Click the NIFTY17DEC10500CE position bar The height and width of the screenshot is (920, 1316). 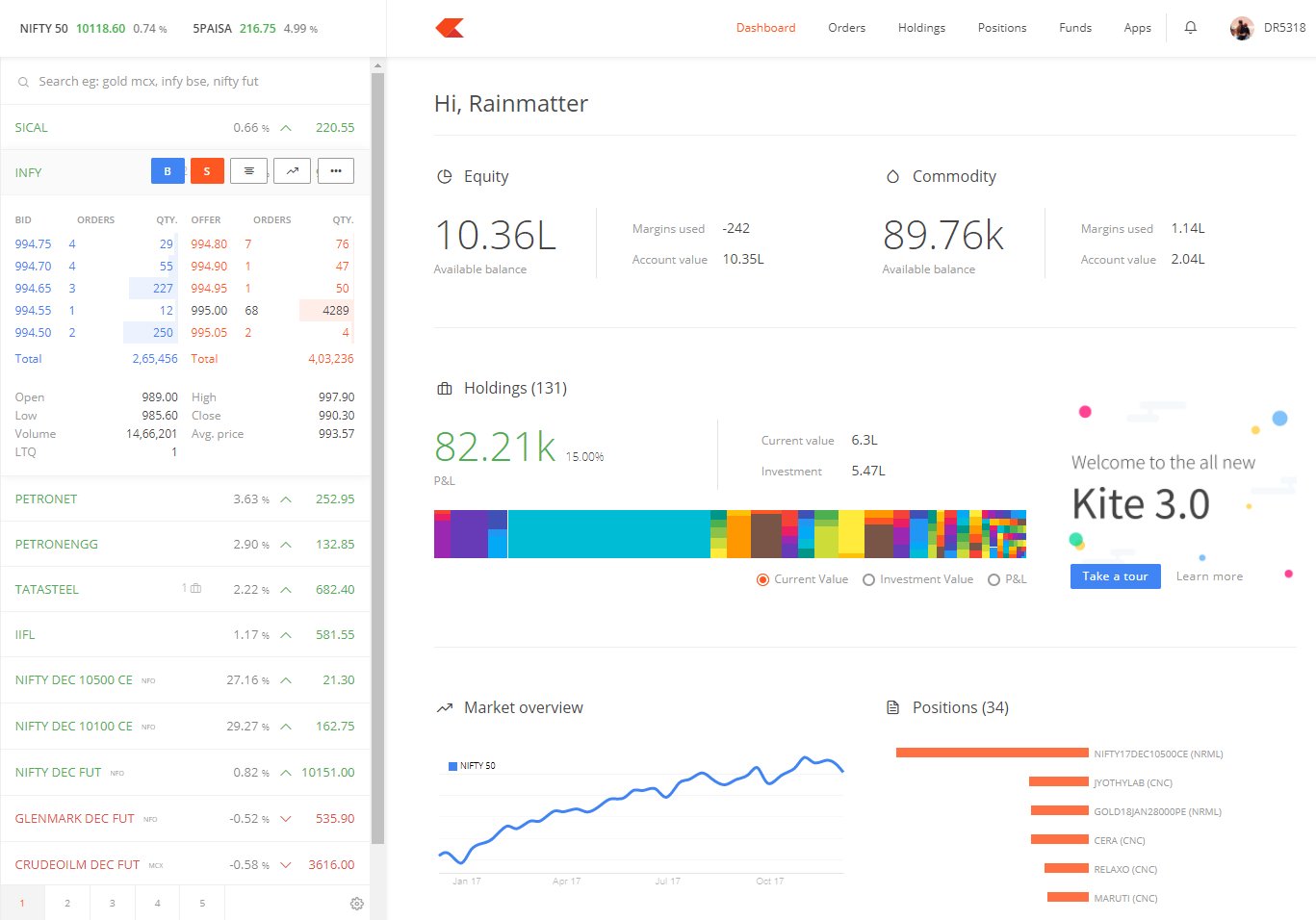pos(992,753)
